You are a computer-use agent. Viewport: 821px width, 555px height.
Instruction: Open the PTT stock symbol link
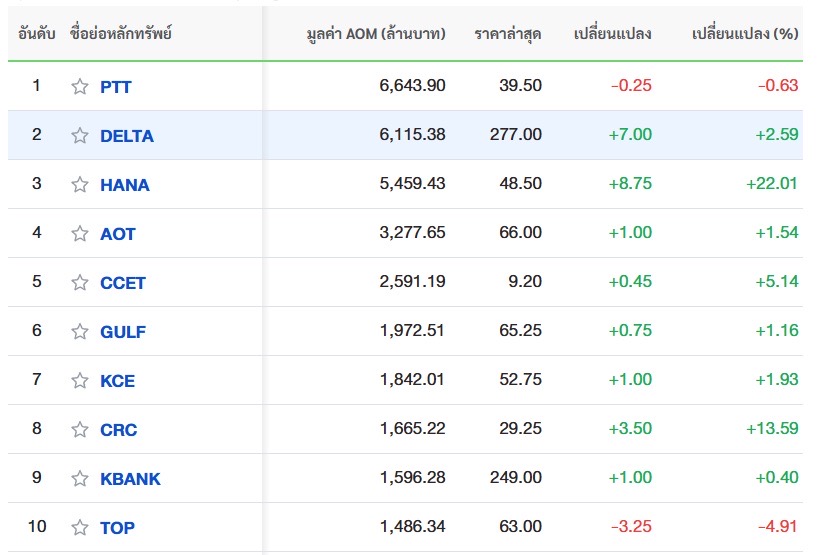115,86
